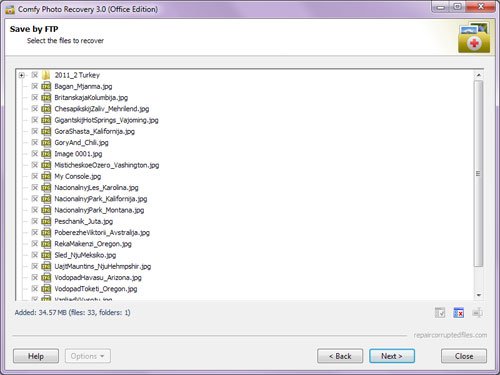Click file icon of GoryAnd_Chili.jpg
The image size is (500, 375).
point(46,143)
